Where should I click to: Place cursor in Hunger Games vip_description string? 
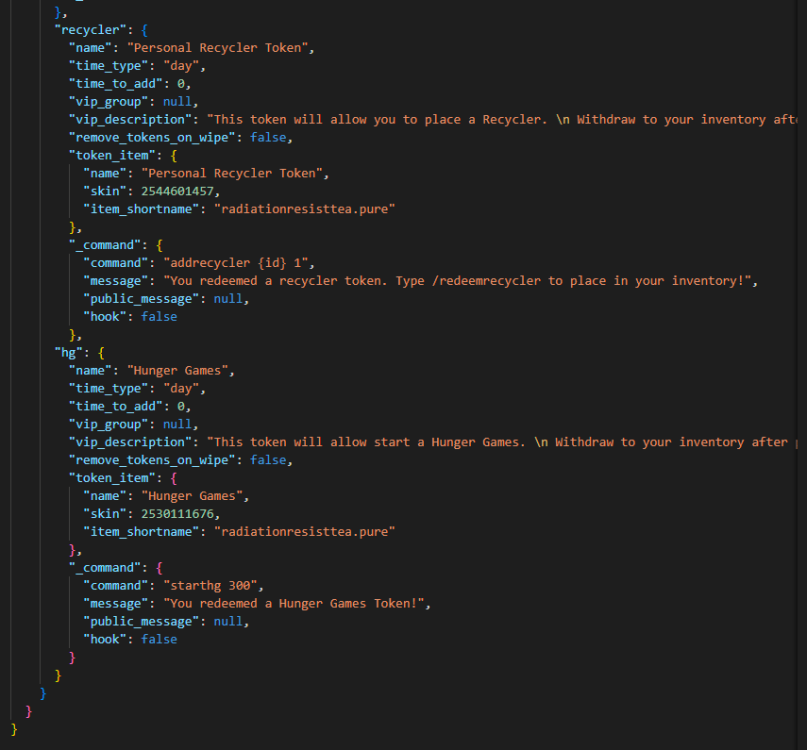pos(500,442)
